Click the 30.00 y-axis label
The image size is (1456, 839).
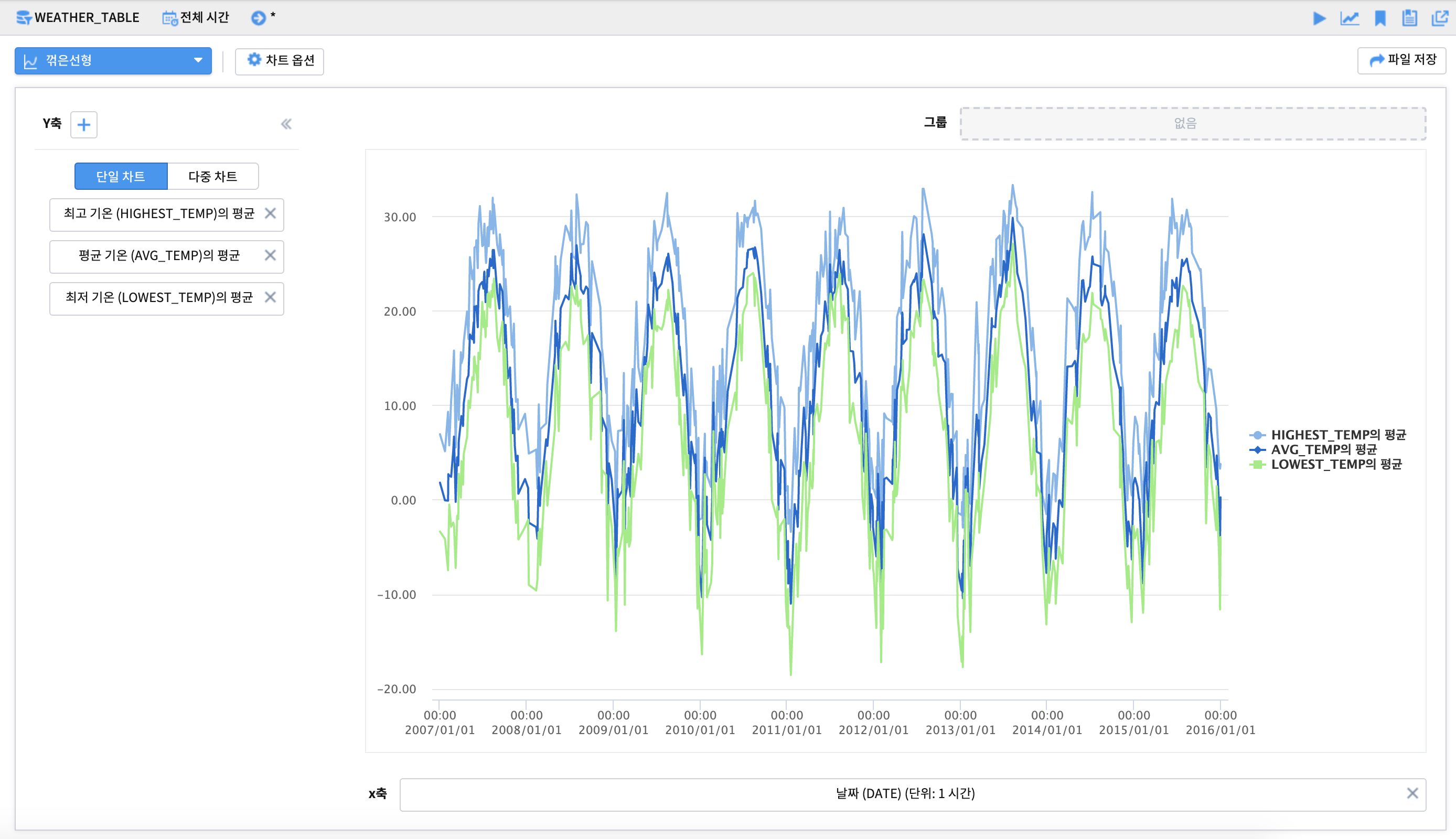click(400, 217)
